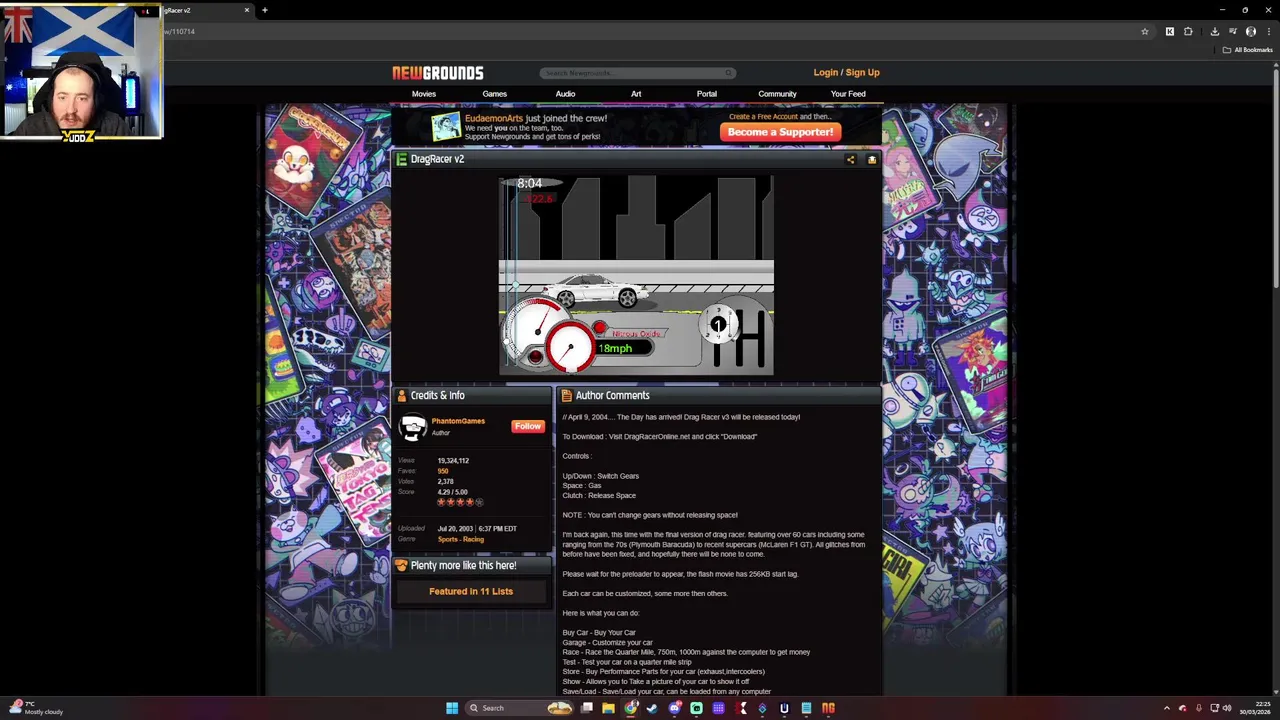Viewport: 1280px width, 720px height.
Task: Click the Faves count 950
Action: click(443, 471)
